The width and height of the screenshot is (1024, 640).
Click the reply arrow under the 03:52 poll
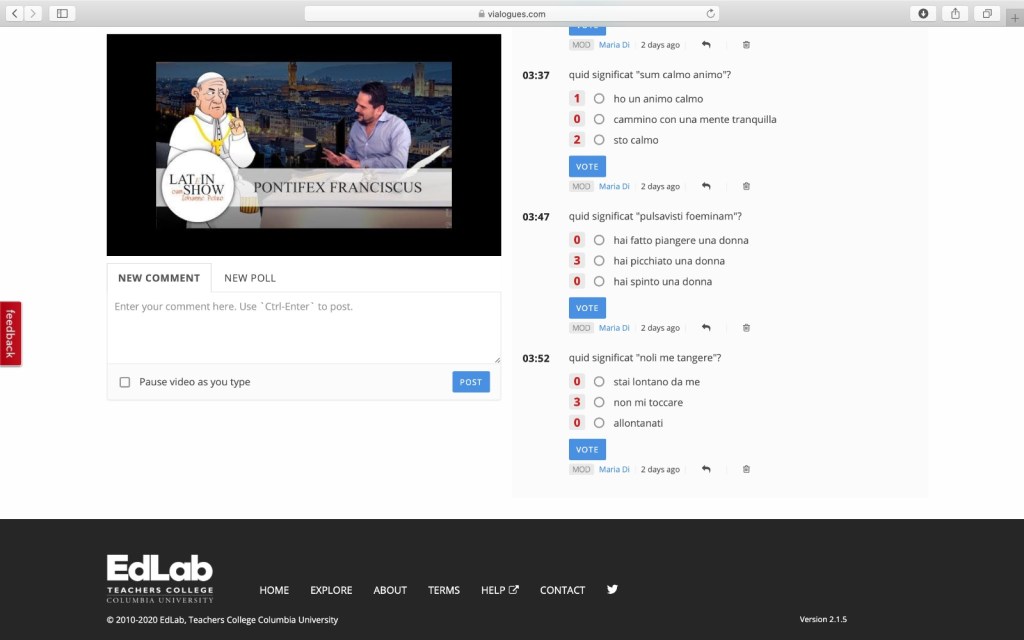706,469
